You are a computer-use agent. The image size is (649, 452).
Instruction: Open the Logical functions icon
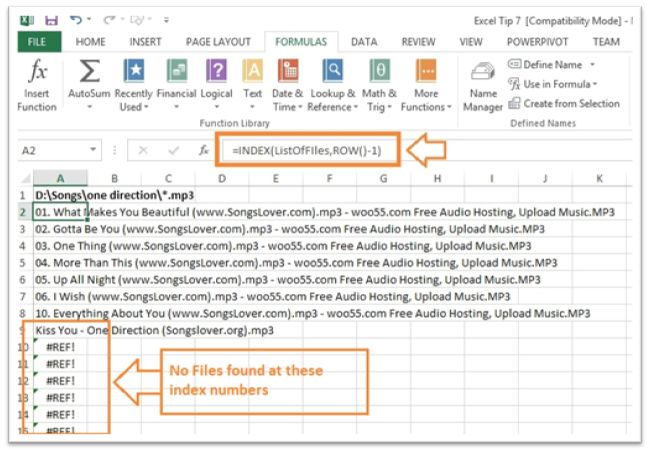(216, 70)
